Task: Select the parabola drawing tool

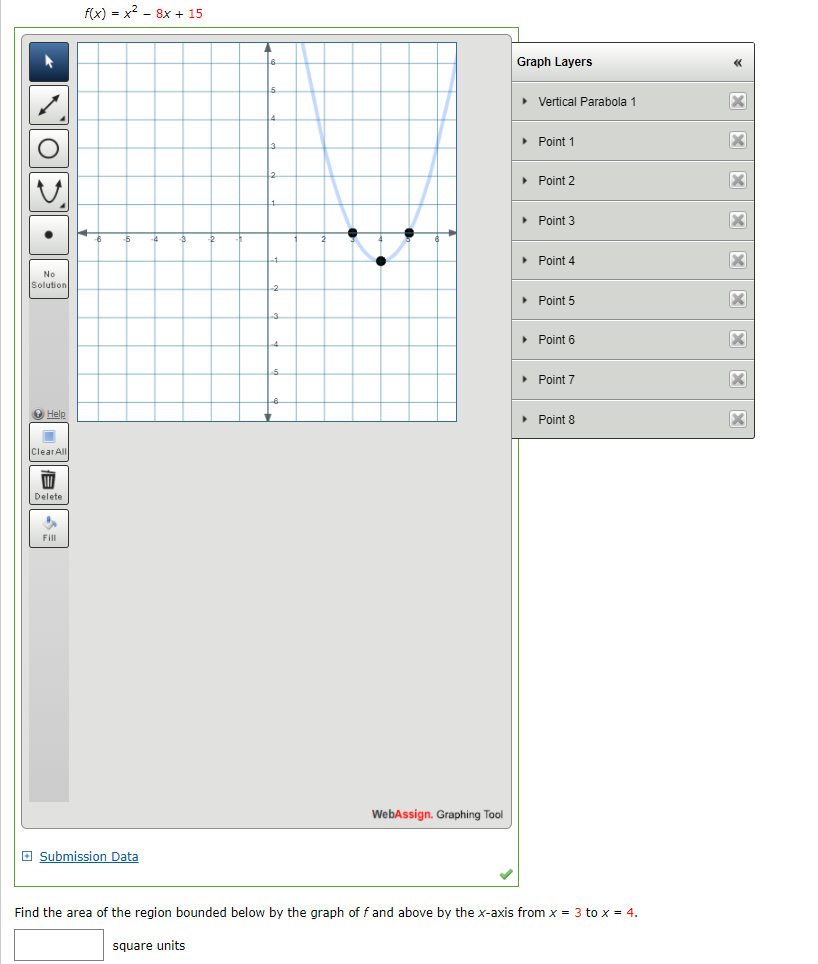Action: pos(48,191)
